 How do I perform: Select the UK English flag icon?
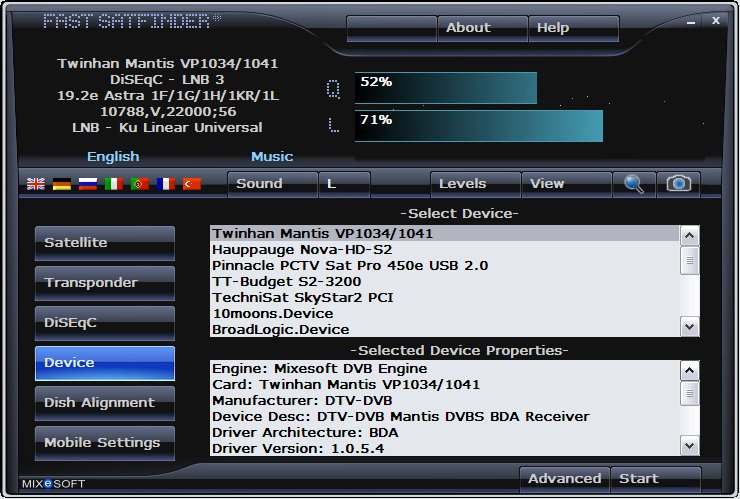click(36, 184)
